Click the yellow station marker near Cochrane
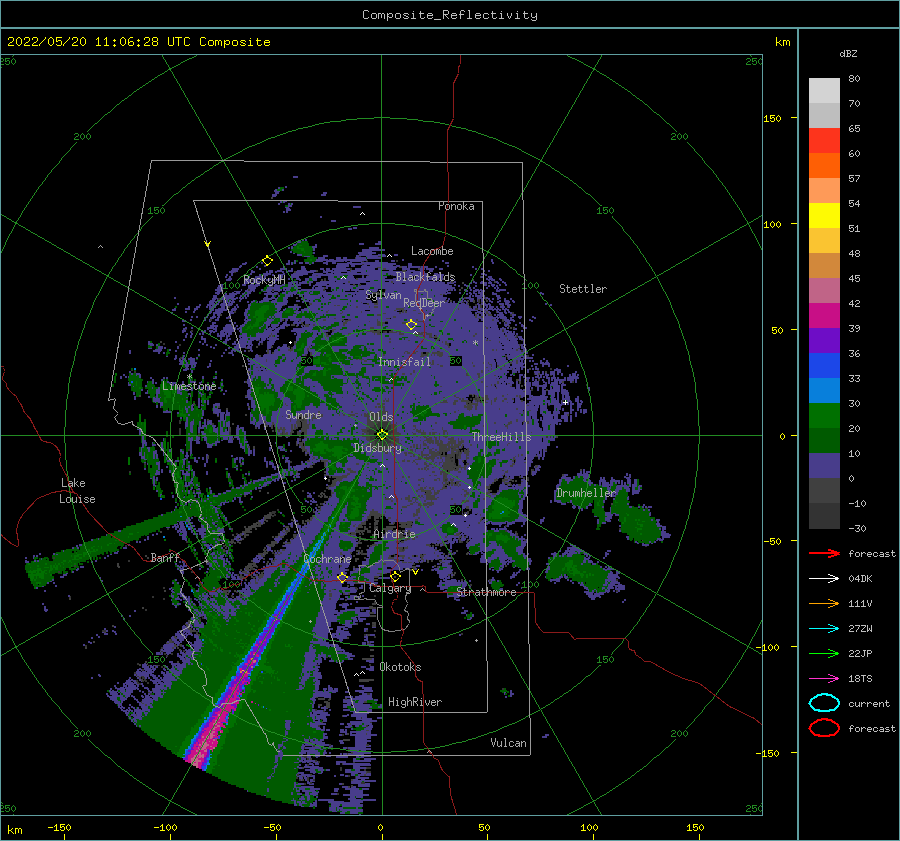 (342, 577)
